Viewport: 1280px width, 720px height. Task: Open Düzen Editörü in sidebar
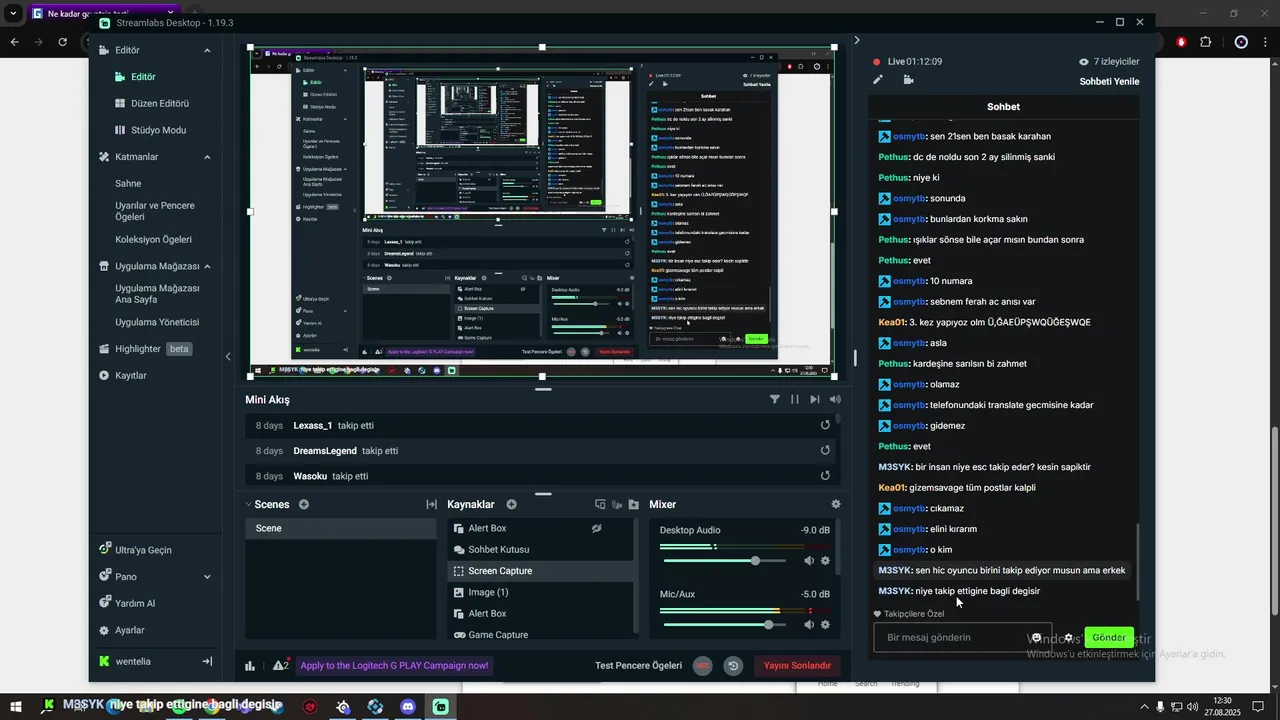[x=151, y=103]
